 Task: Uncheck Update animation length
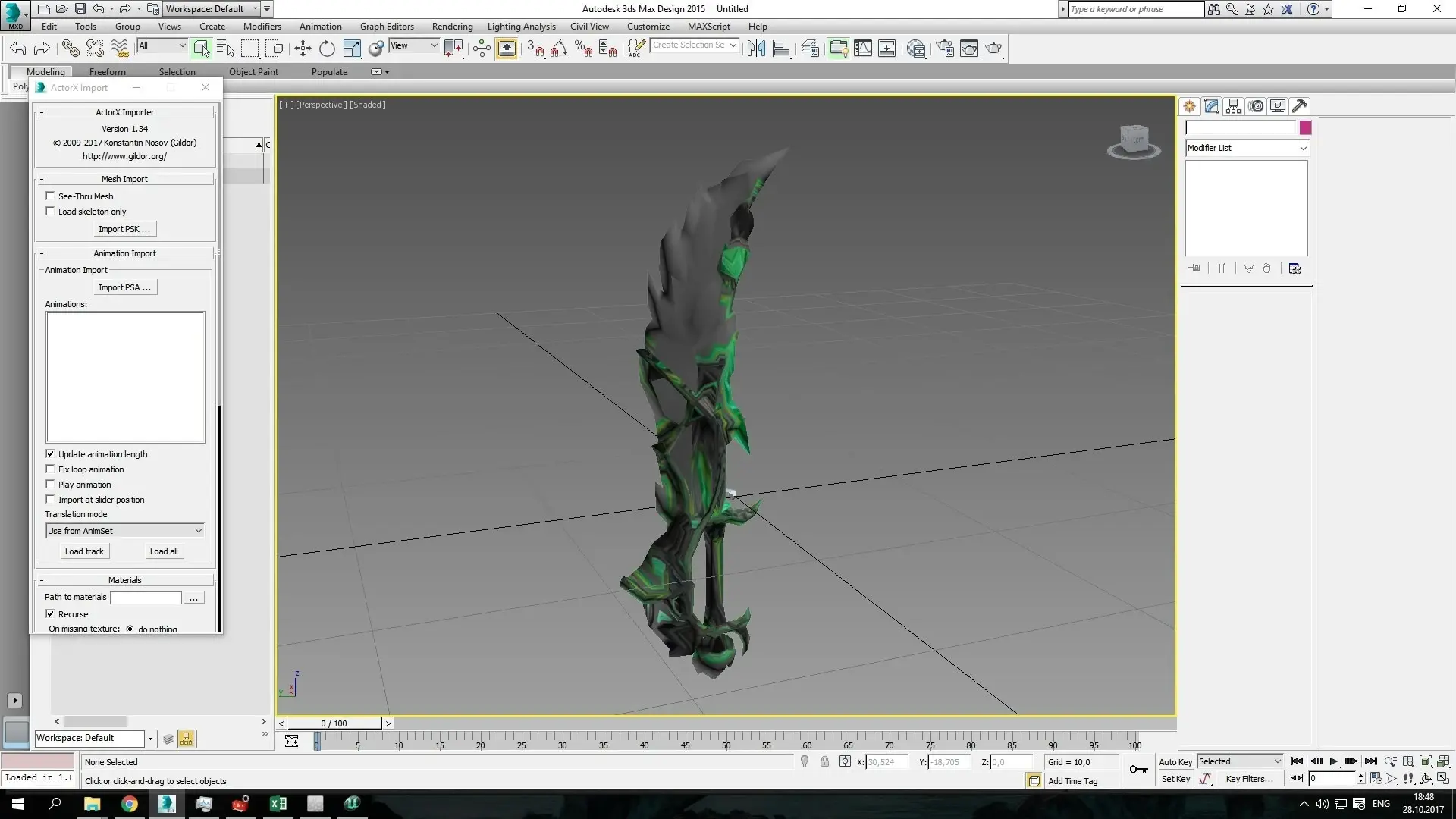51,453
